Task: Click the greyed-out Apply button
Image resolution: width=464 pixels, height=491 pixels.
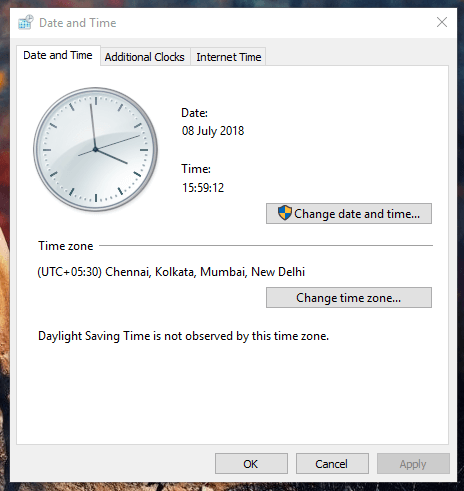Action: pos(413,463)
